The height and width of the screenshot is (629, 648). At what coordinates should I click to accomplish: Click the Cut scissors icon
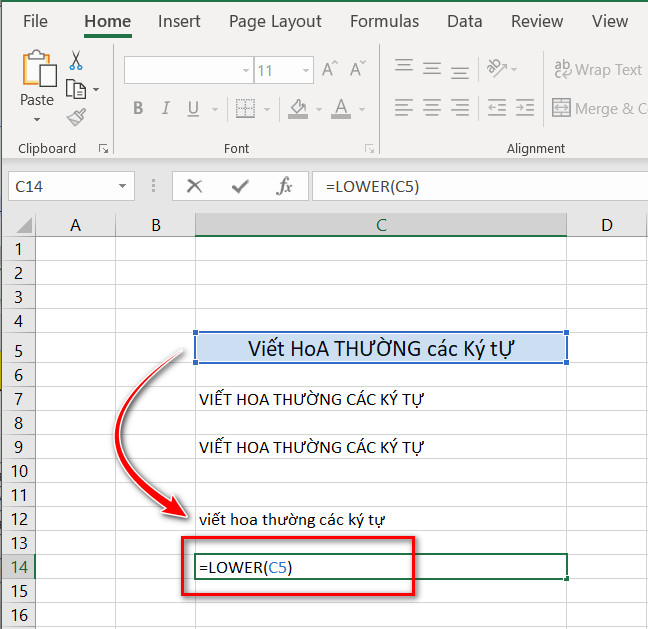[x=76, y=62]
